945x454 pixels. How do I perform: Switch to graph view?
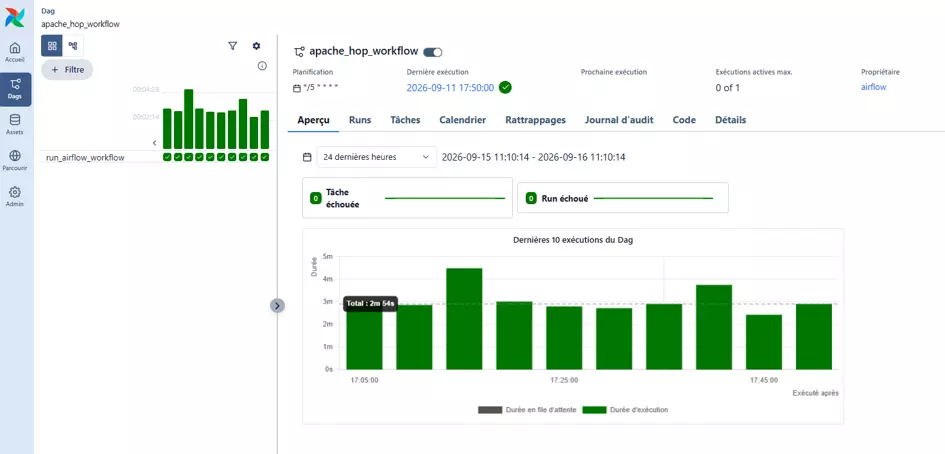coord(73,46)
